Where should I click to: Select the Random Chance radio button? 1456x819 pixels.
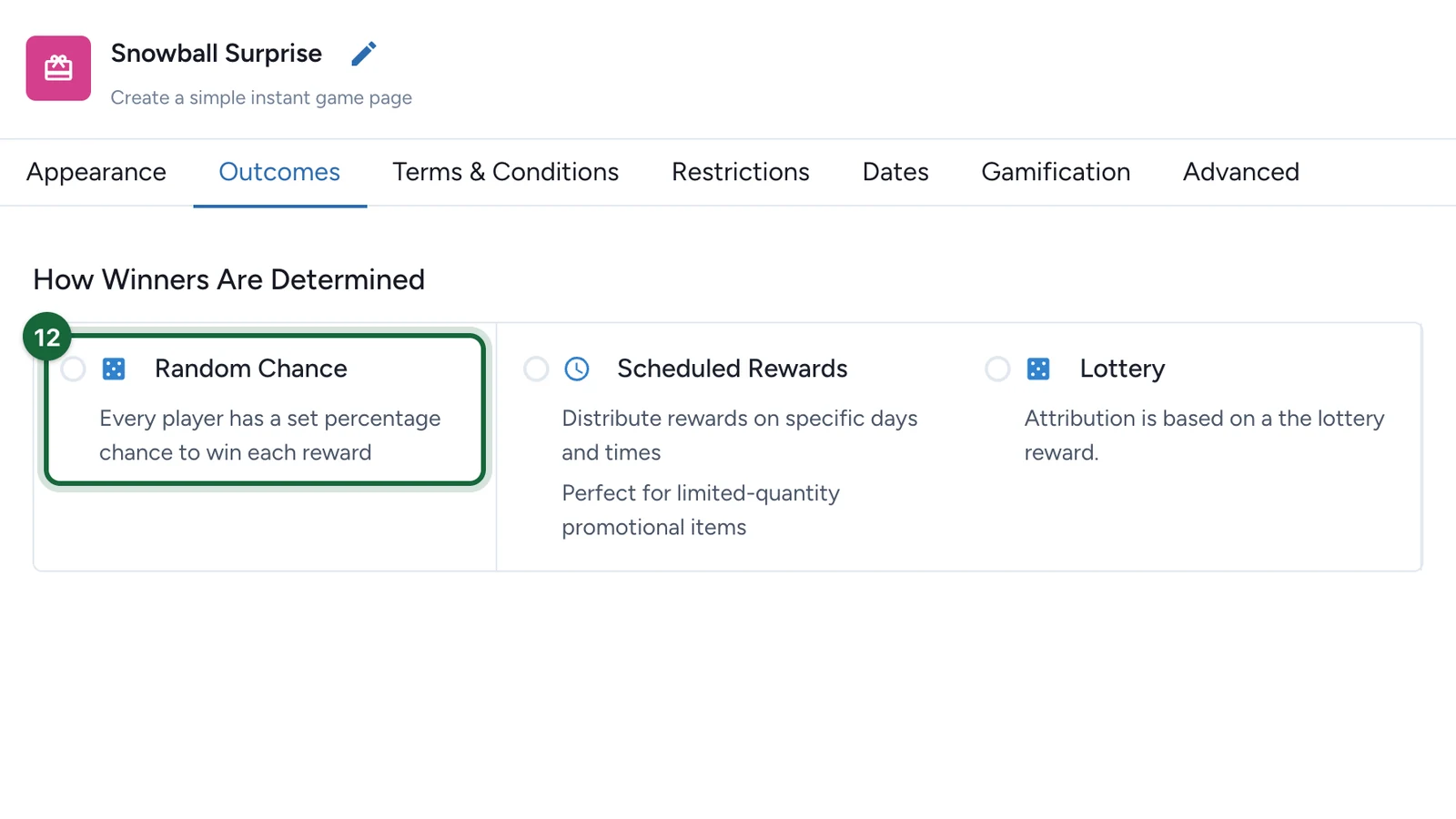point(73,369)
